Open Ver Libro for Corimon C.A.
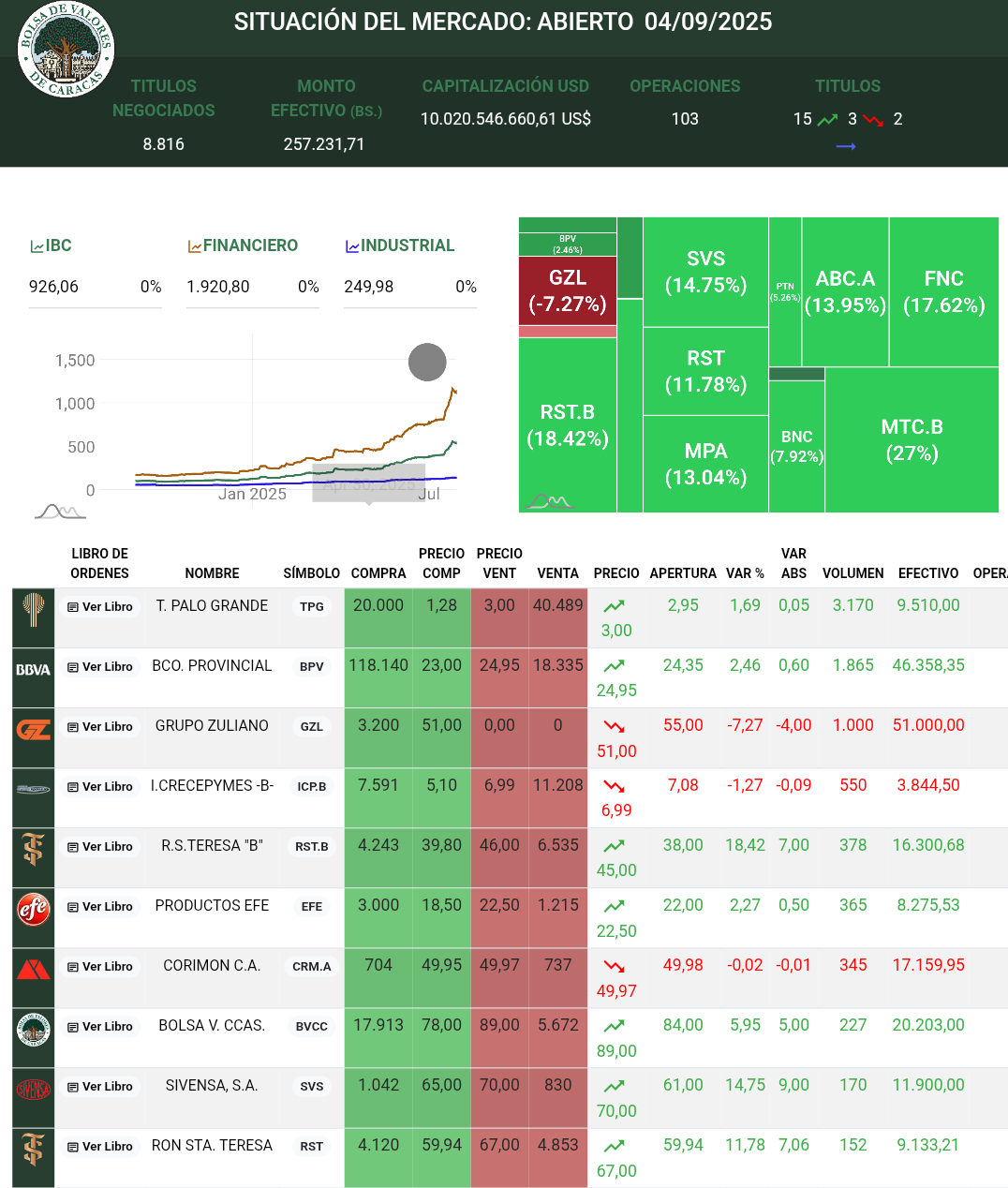The image size is (1008, 1188). (100, 967)
